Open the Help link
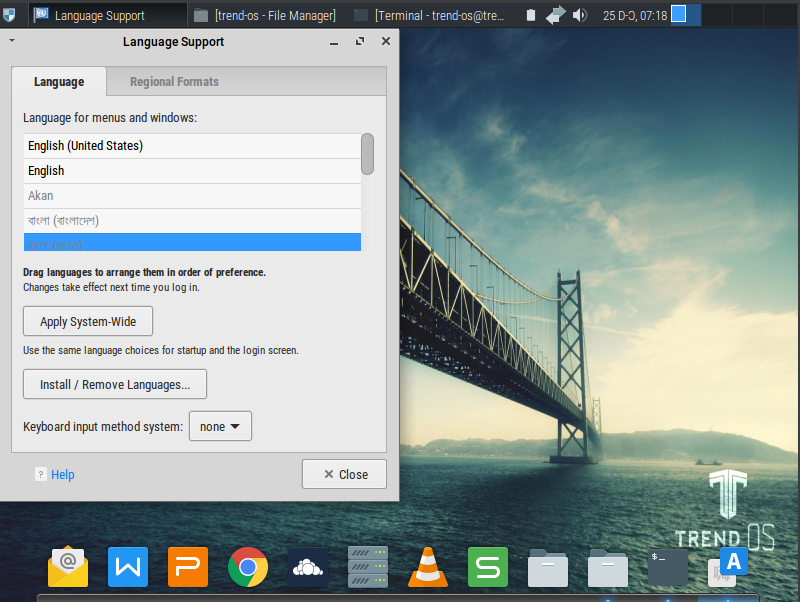Screen dimensions: 800x602 point(62,475)
